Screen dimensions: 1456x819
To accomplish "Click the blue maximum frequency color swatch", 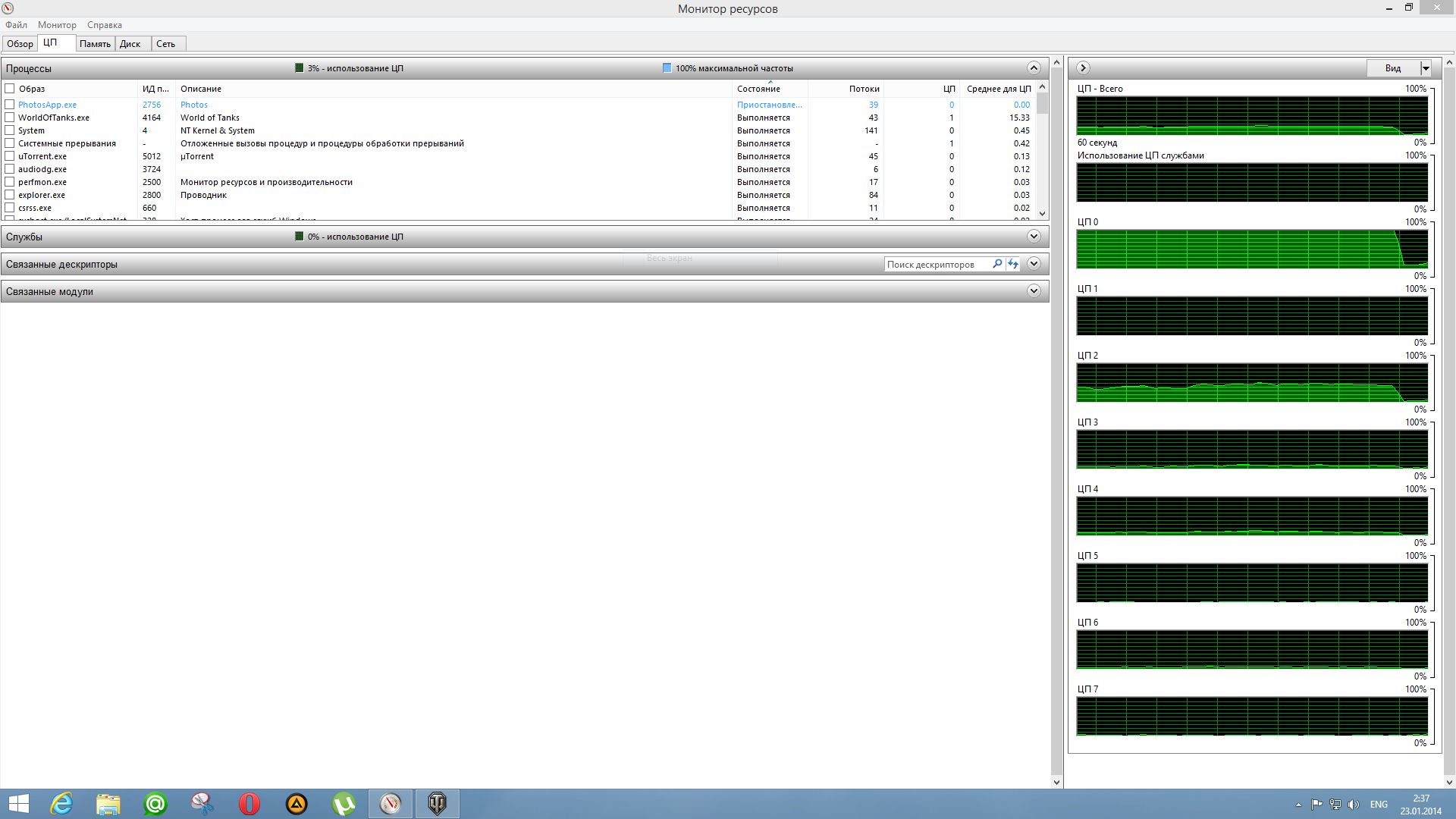I will click(667, 68).
